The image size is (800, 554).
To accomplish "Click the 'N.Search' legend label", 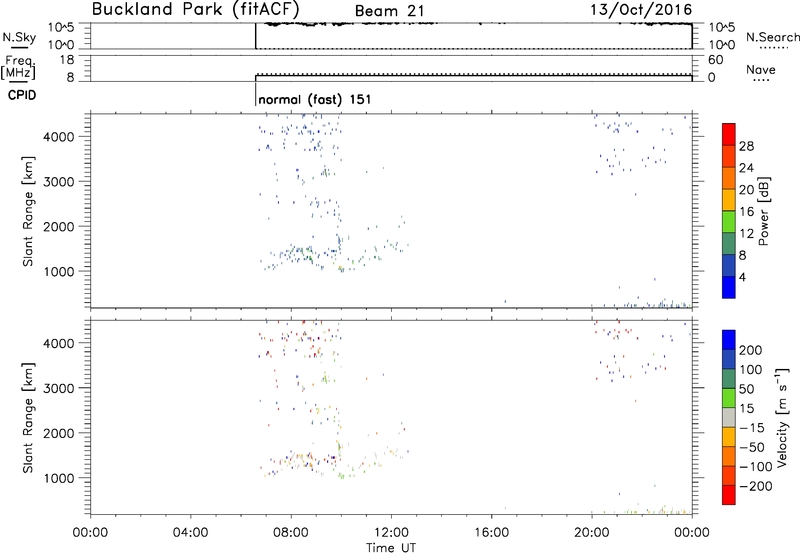I will [x=772, y=37].
